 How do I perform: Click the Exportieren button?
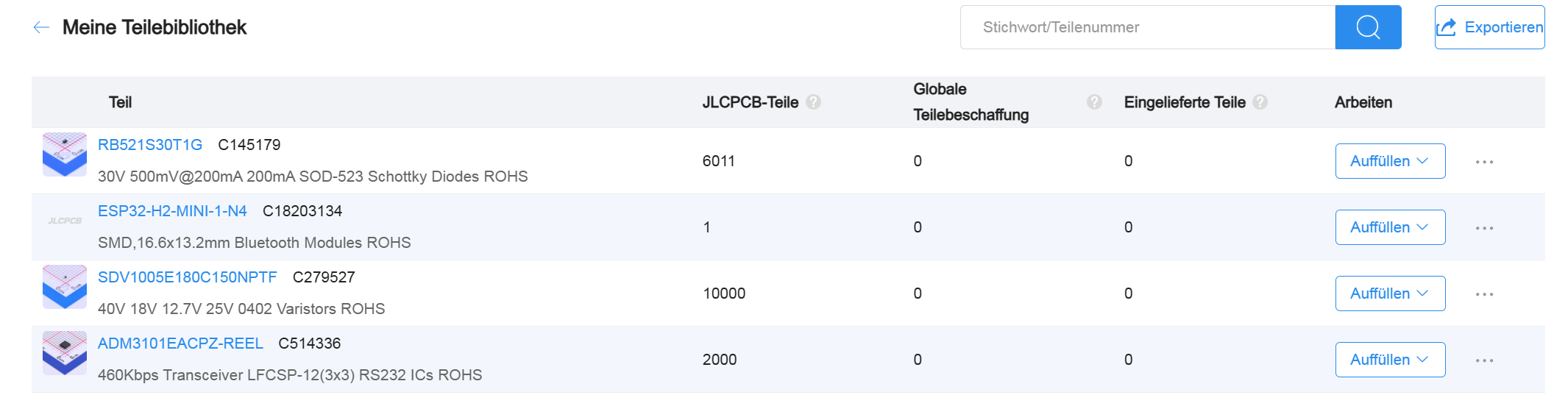coord(1489,27)
